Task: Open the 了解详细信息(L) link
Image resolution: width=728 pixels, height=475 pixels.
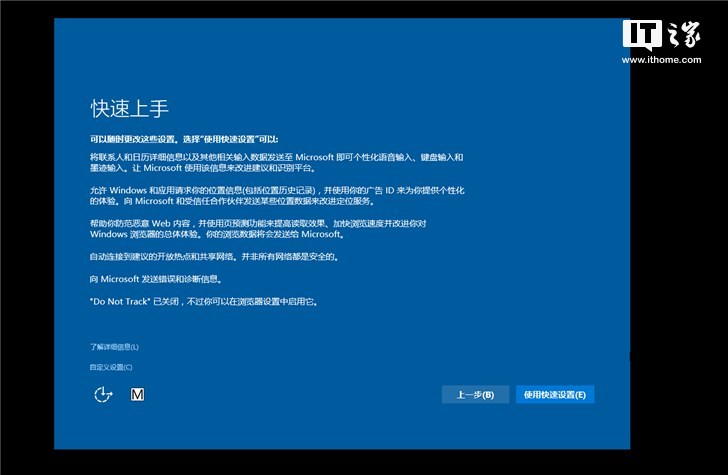Action: pos(114,347)
